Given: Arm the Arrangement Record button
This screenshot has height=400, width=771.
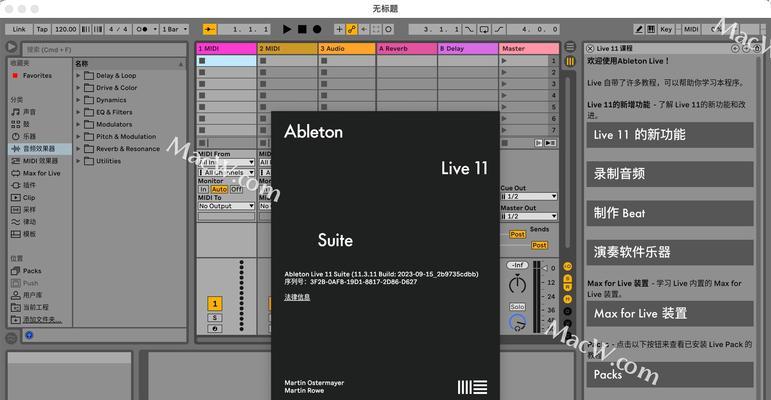Looking at the screenshot, I should pyautogui.click(x=317, y=30).
